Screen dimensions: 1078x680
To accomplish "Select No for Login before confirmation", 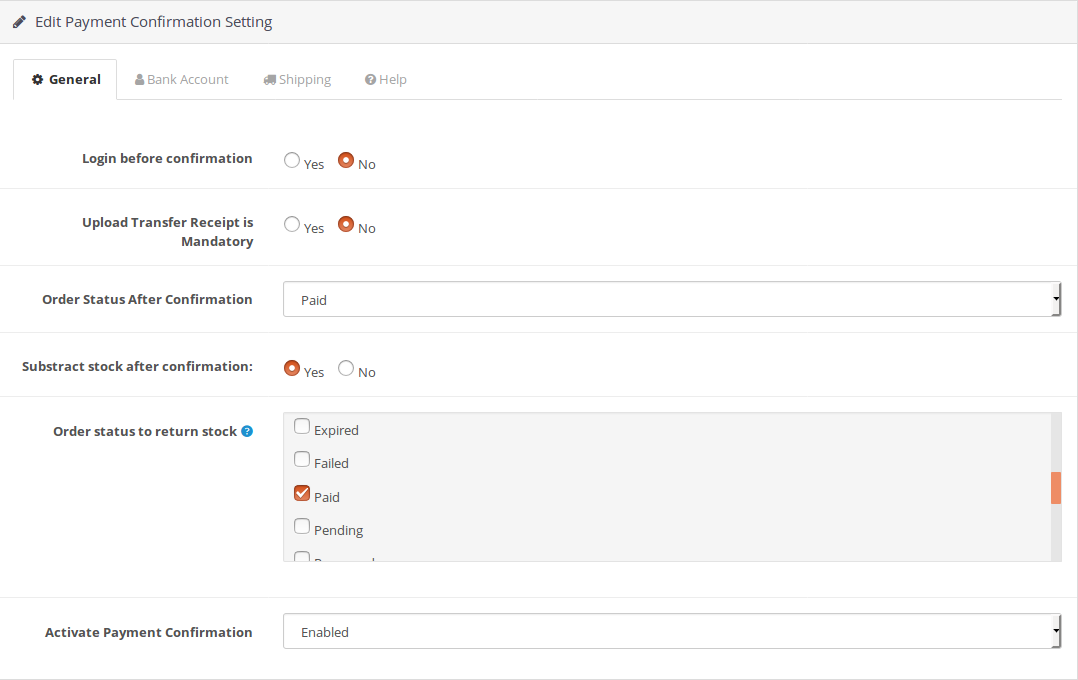I will (346, 160).
